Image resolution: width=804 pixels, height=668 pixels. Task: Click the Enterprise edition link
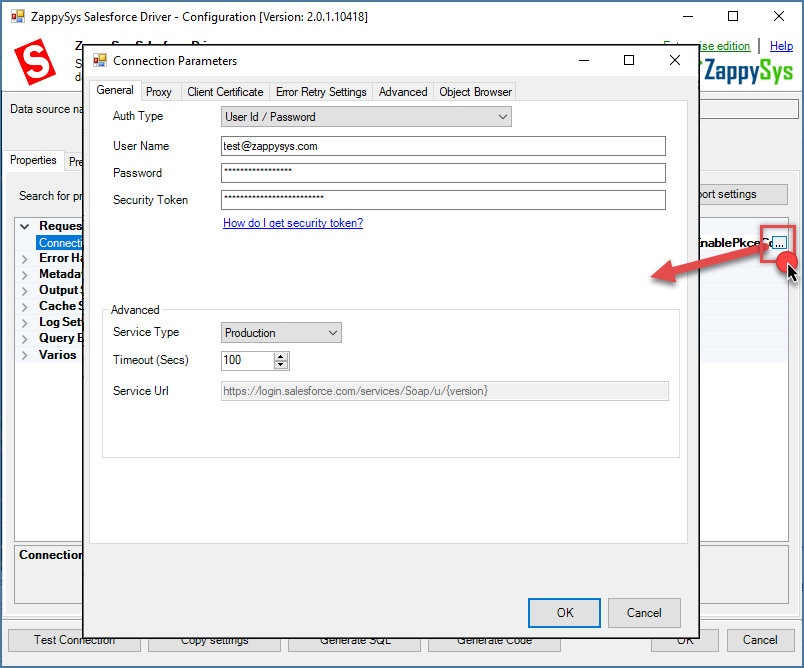point(725,46)
